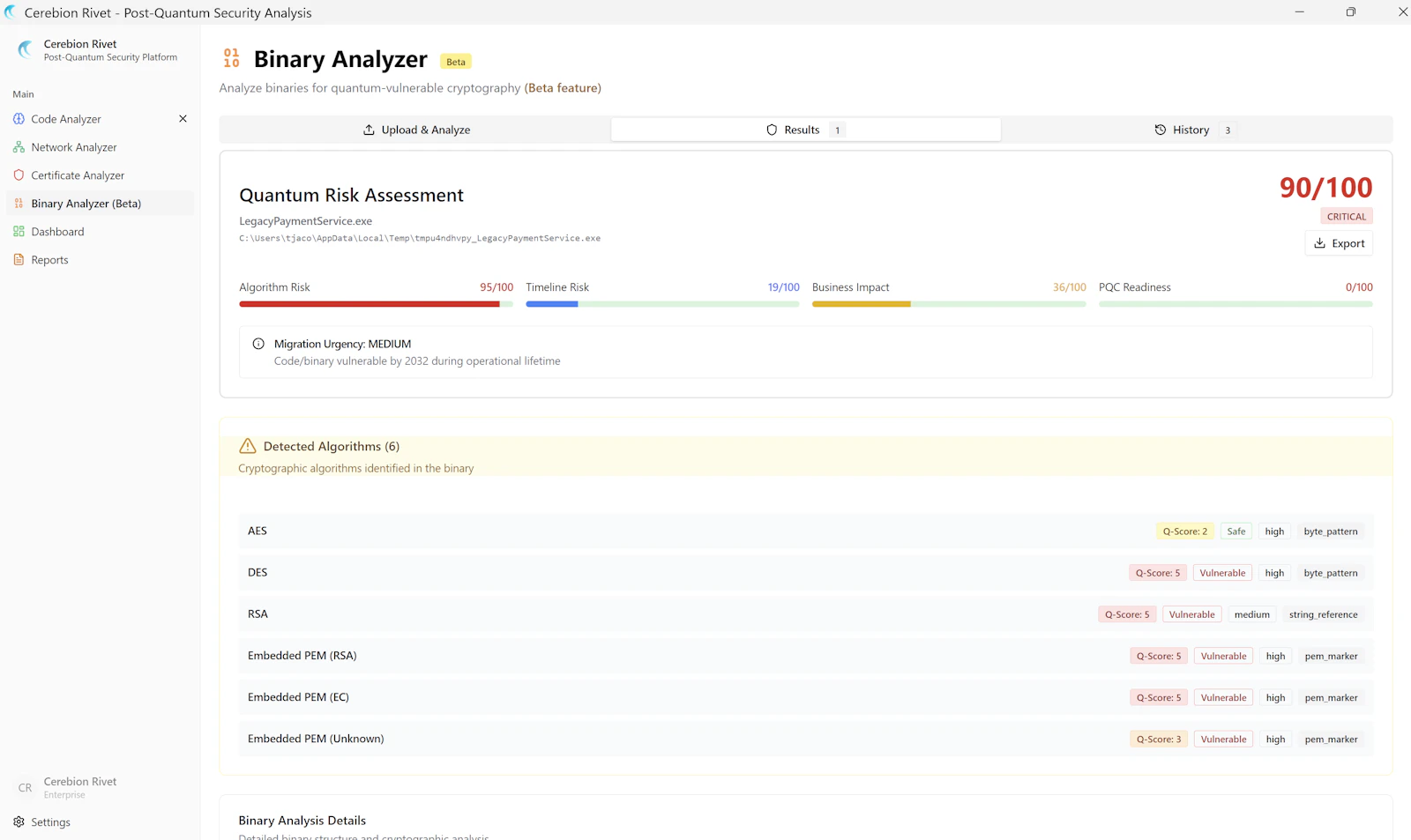
Task: Click the Cerebion Rivet Enterprise account label
Action: coord(80,788)
